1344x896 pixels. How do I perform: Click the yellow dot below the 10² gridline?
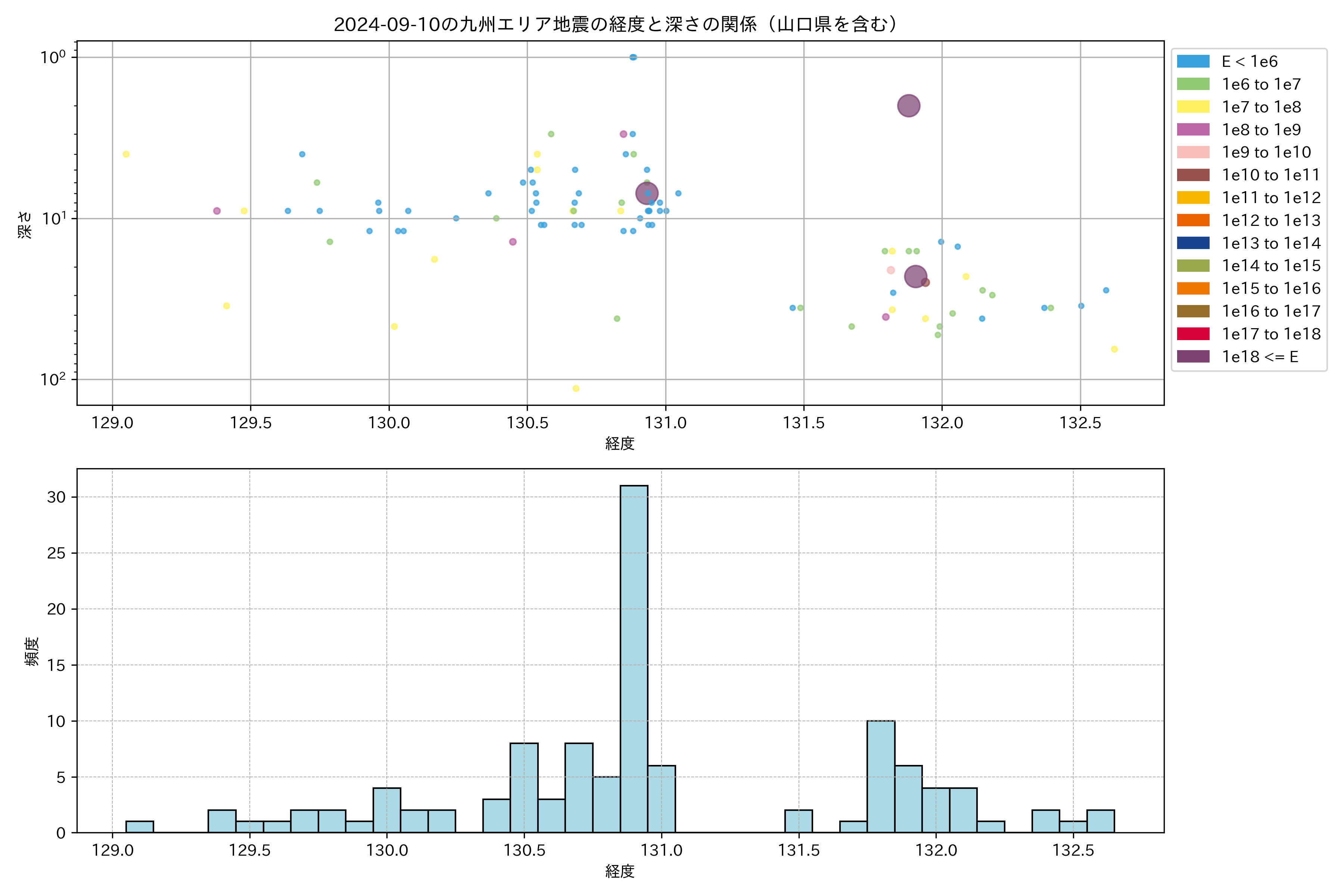click(576, 389)
